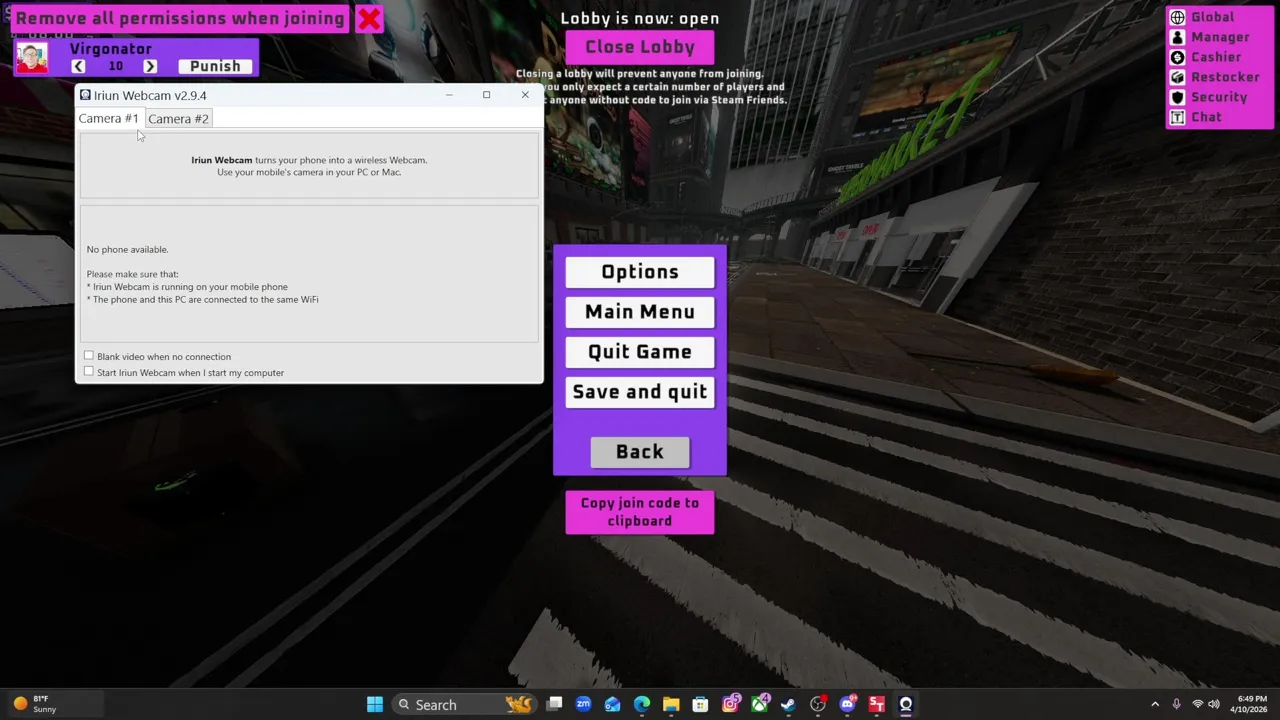The height and width of the screenshot is (720, 1280).
Task: Click the 'No phone available.' message
Action: (x=127, y=249)
